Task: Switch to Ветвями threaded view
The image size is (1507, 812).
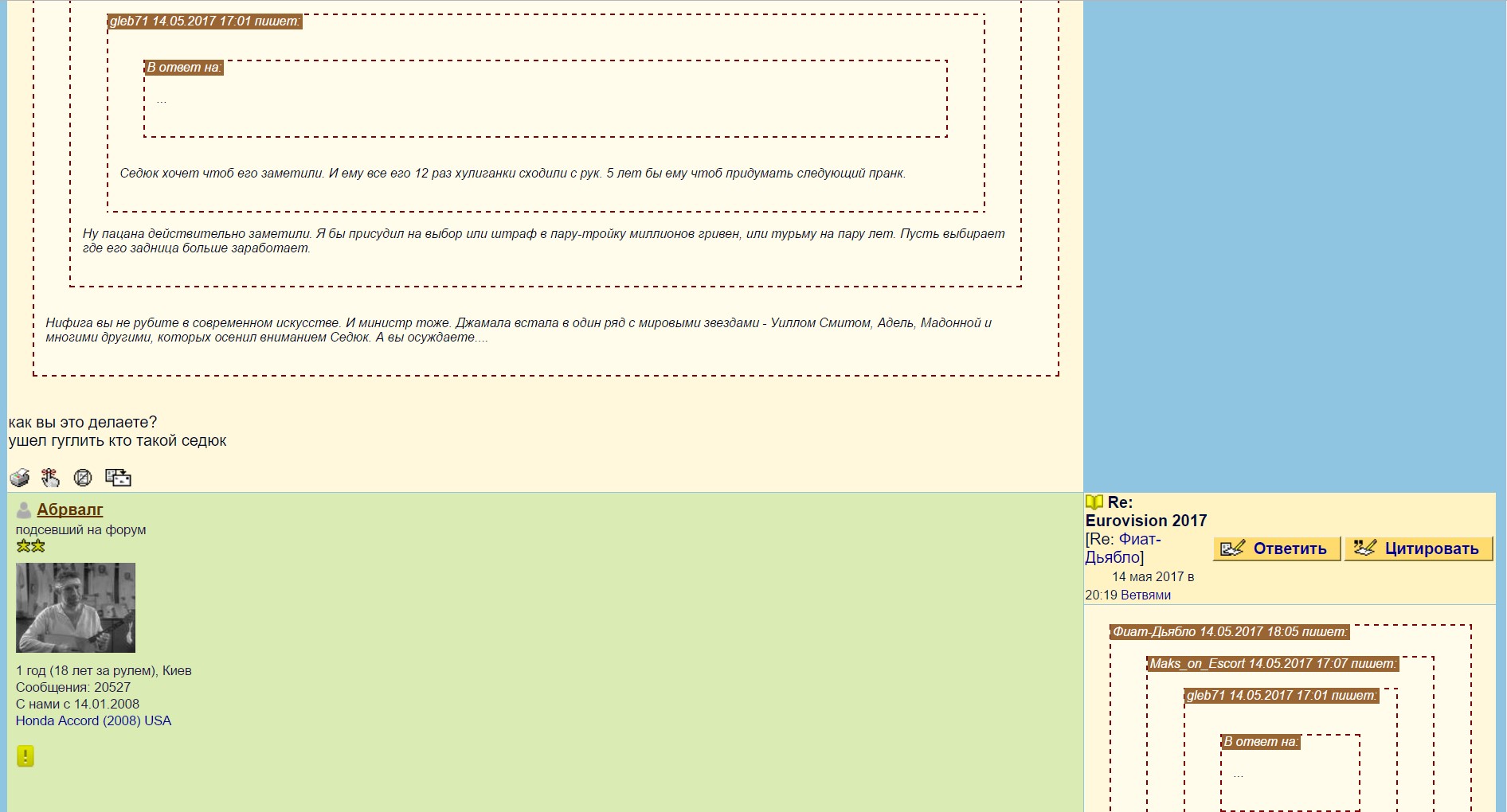Action: click(1145, 595)
